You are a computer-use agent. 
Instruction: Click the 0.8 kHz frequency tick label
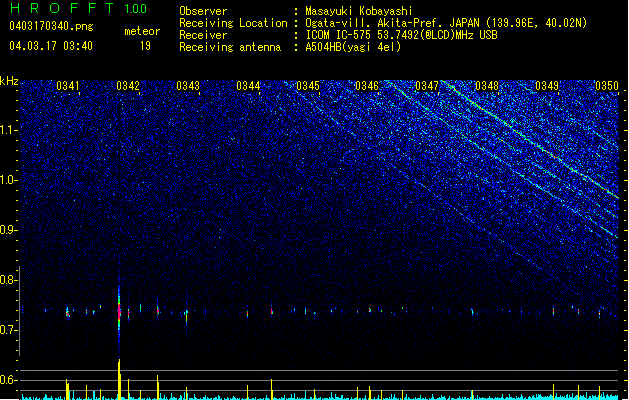click(7, 280)
